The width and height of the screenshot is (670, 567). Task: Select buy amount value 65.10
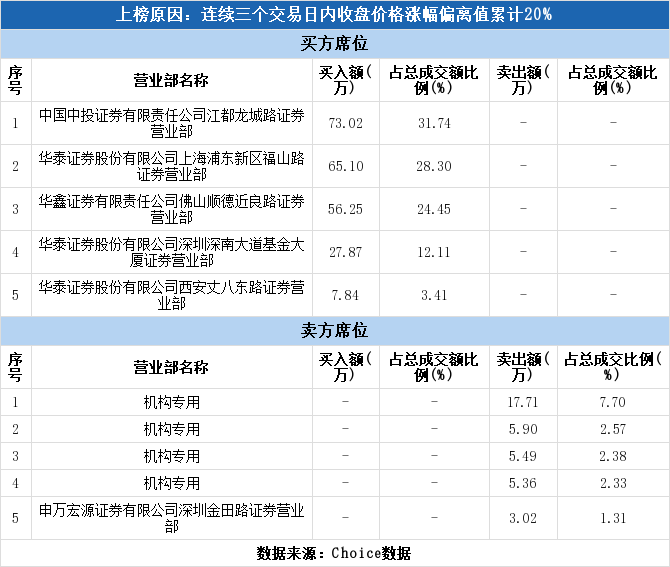point(345,166)
